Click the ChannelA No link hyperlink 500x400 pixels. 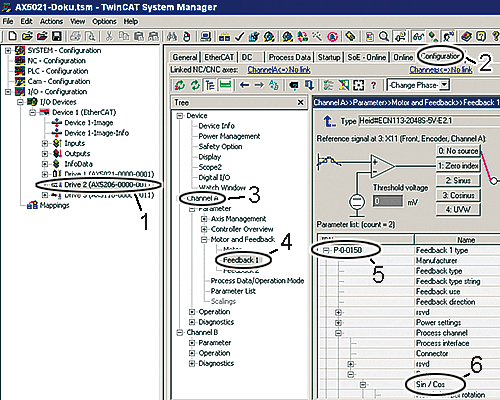279,70
